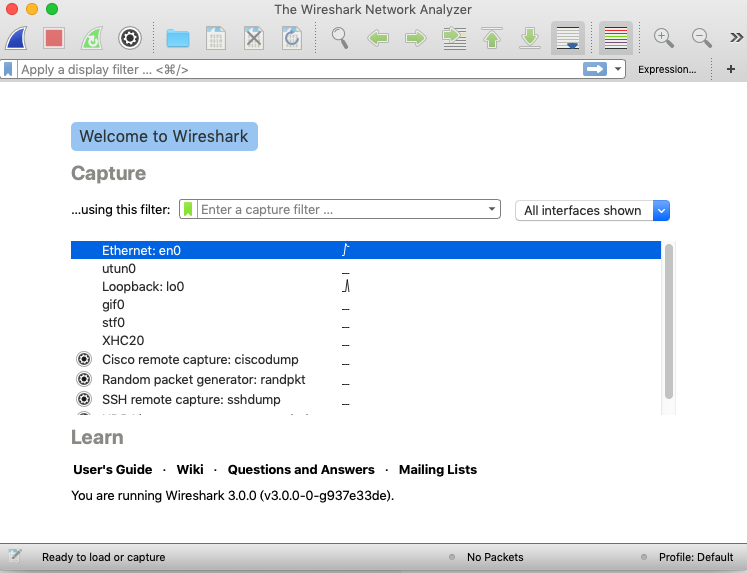Close this capture file icon
This screenshot has height=573, width=747.
coord(254,38)
